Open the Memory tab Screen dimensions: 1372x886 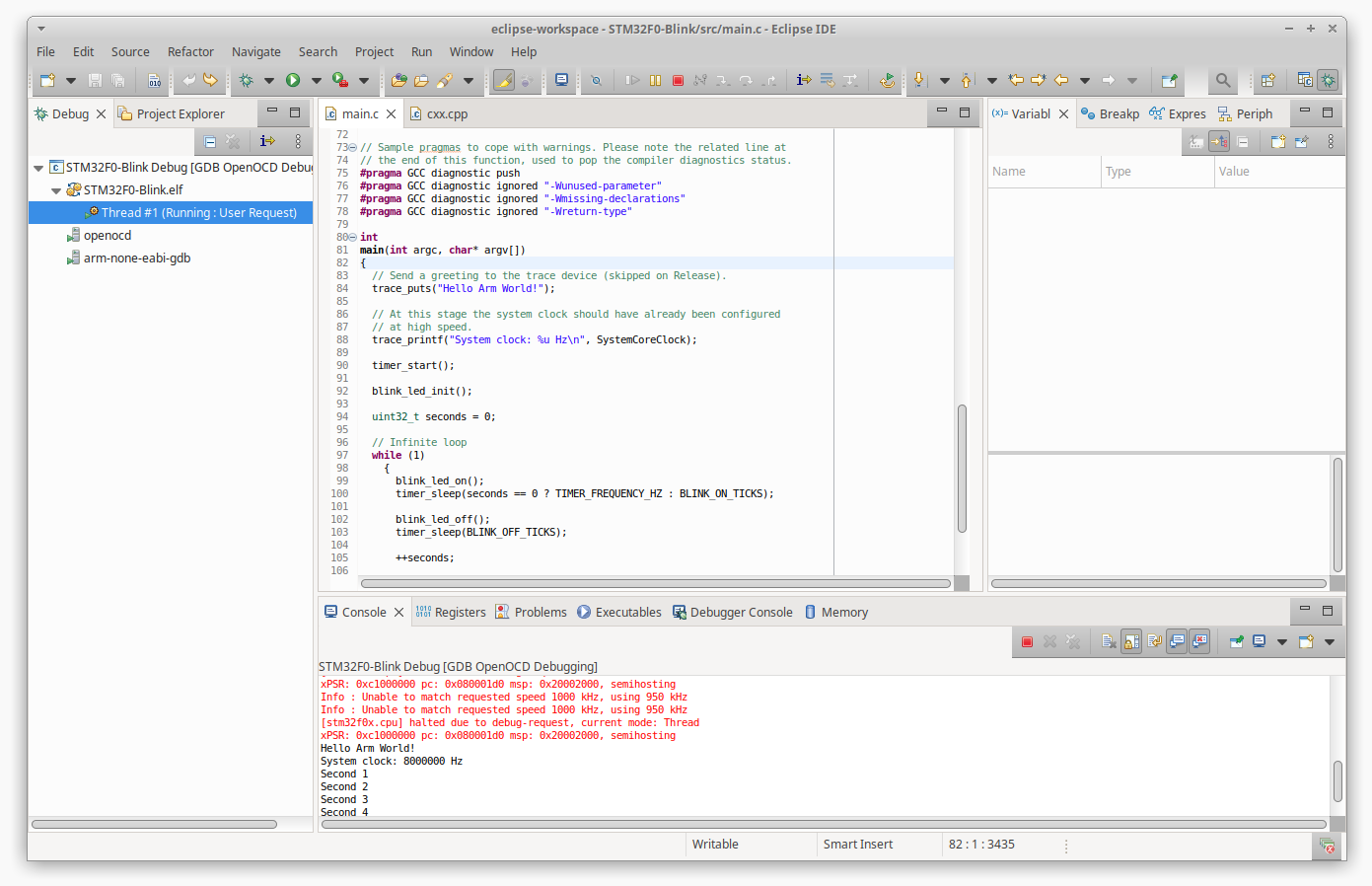coord(836,612)
